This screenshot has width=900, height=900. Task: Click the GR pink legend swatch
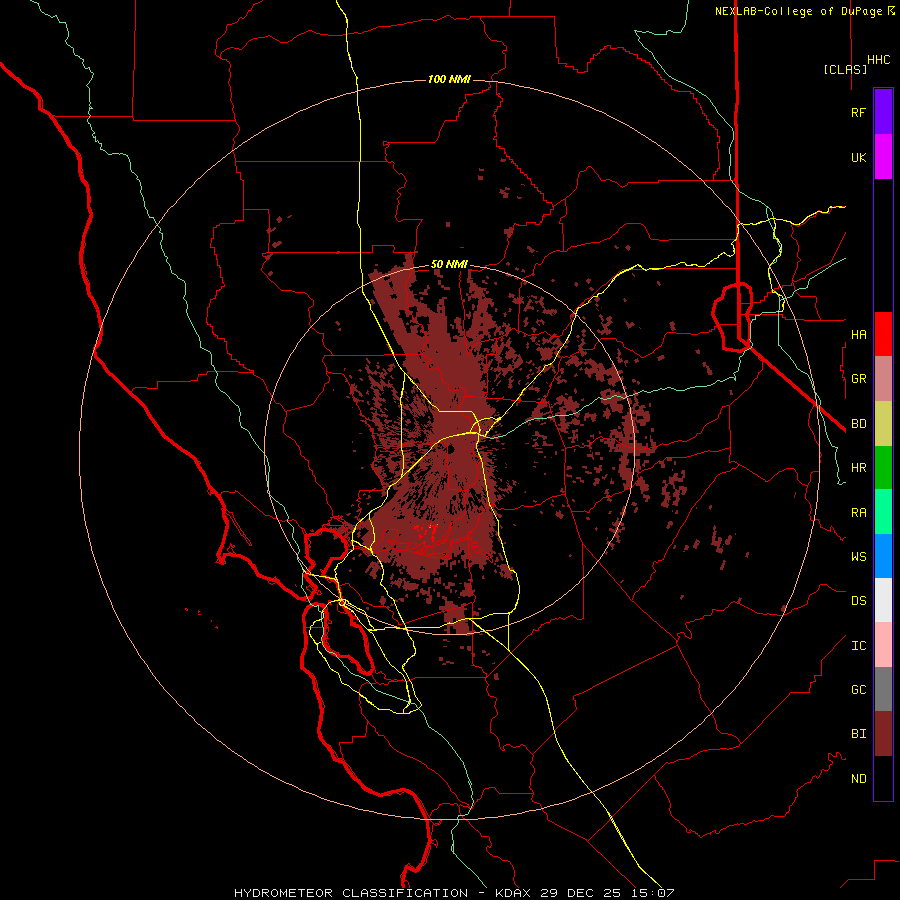coord(883,379)
